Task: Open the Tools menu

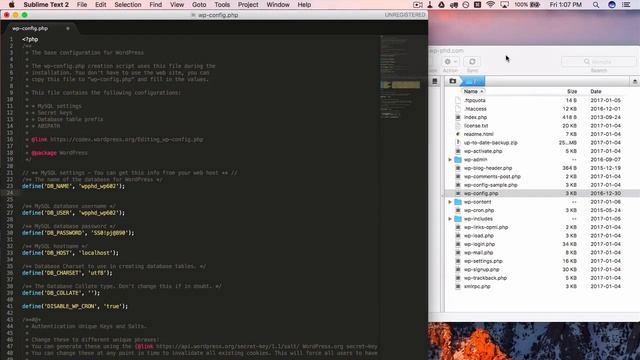Action: pyautogui.click(x=222, y=5)
